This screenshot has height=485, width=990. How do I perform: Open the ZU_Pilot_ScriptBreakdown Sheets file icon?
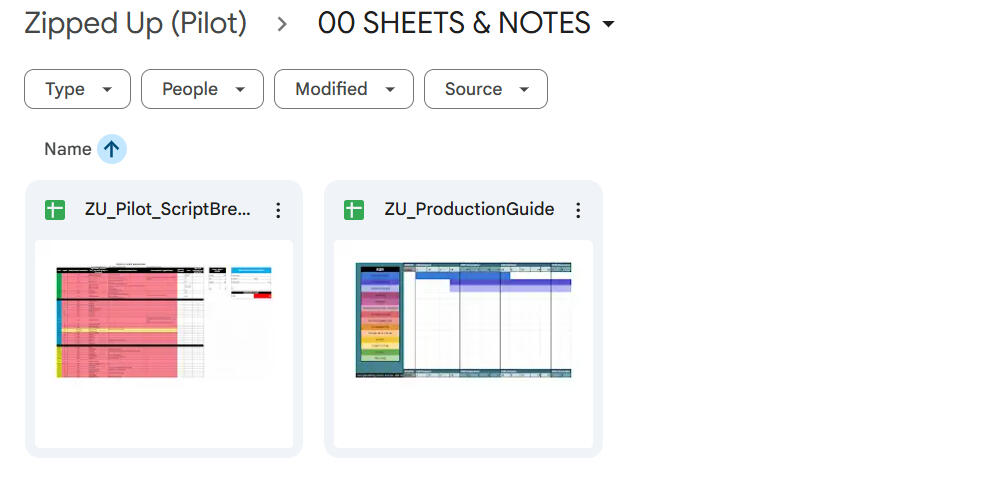pos(55,210)
